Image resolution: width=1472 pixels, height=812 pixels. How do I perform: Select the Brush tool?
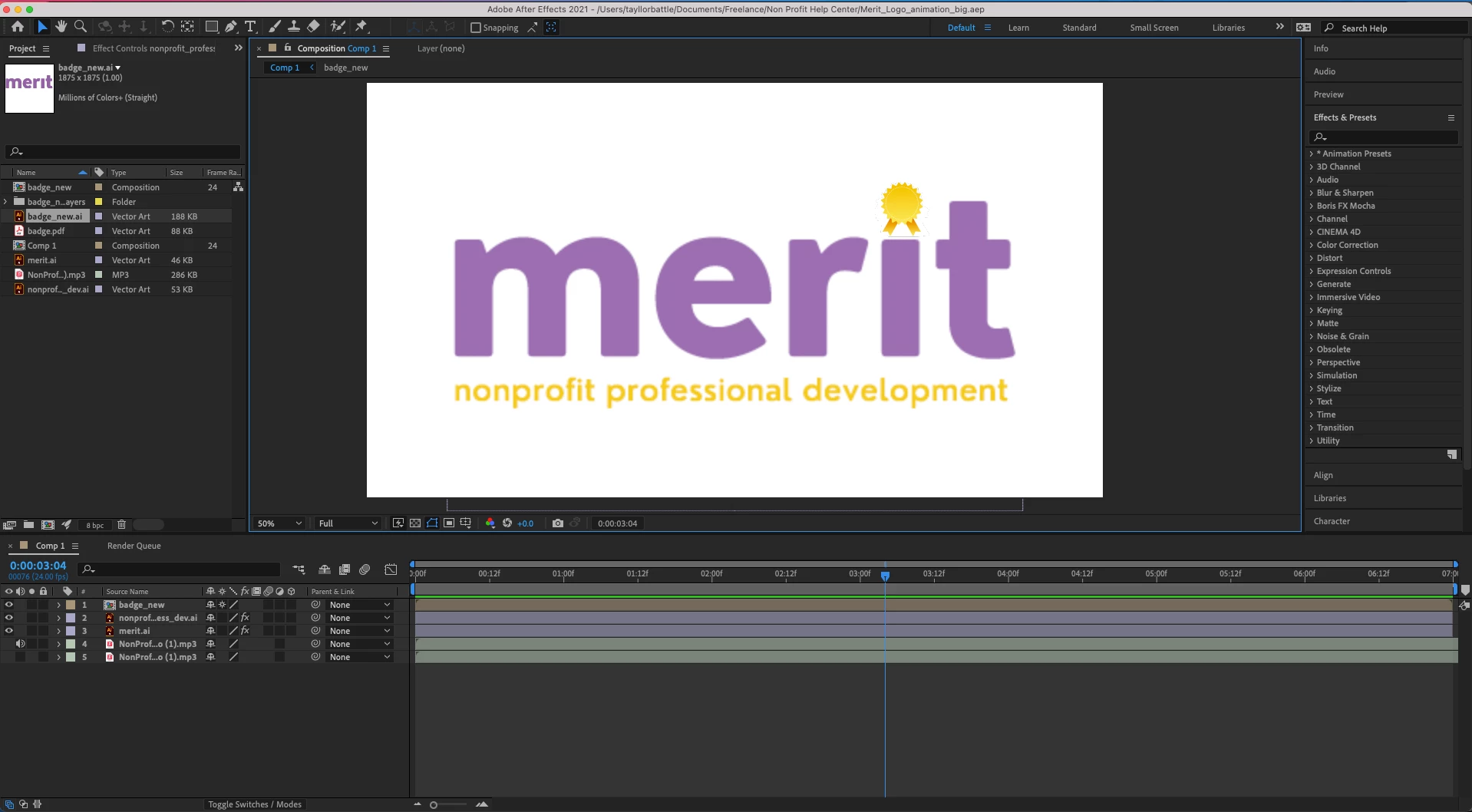274,27
